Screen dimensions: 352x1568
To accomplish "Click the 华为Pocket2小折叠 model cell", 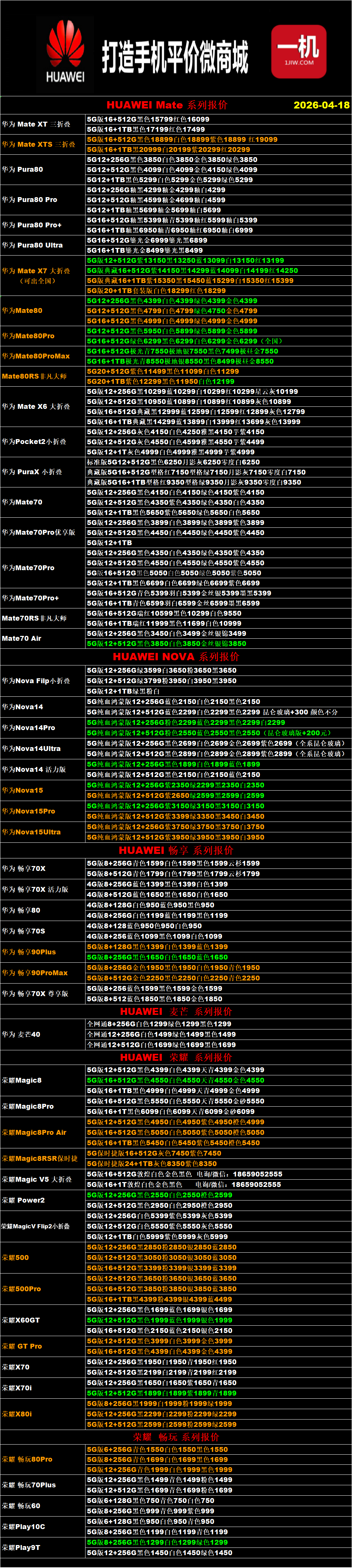I will tap(35, 441).
